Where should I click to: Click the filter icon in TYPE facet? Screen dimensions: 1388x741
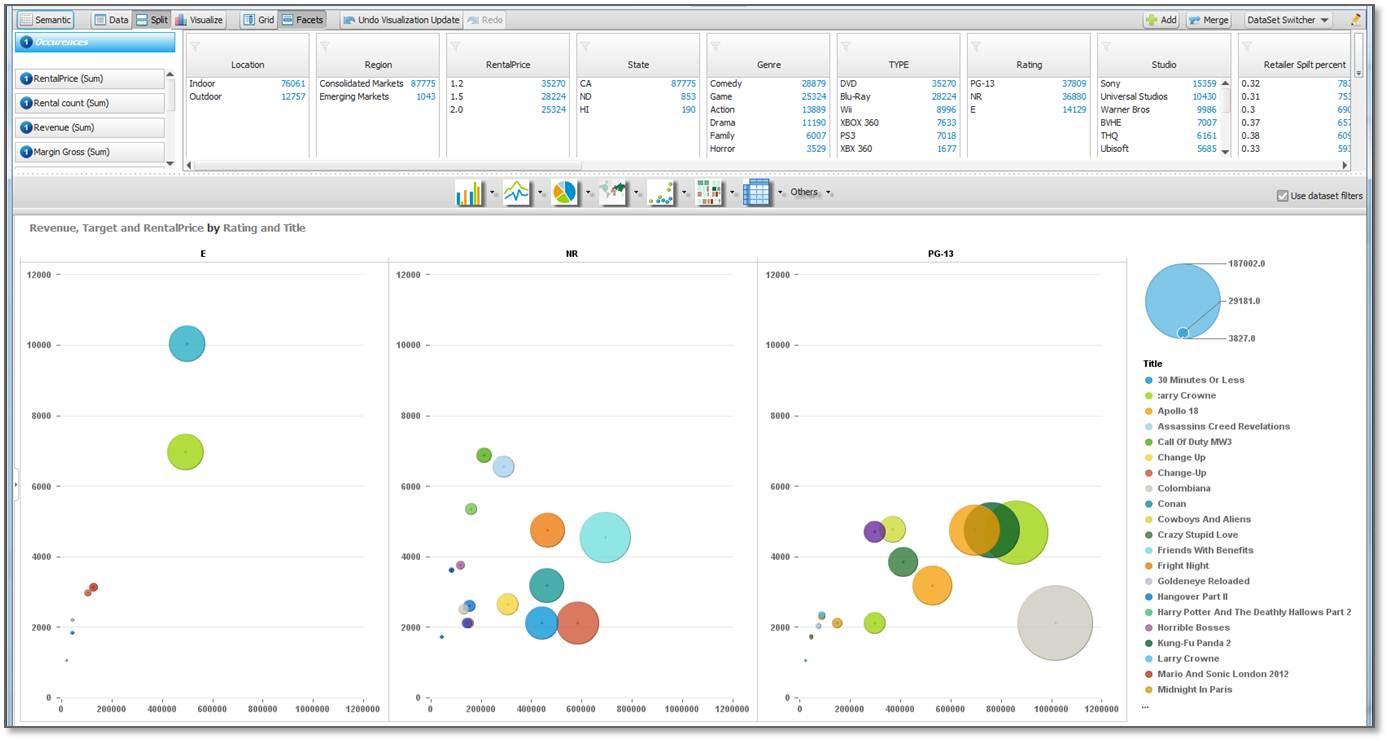coord(845,46)
